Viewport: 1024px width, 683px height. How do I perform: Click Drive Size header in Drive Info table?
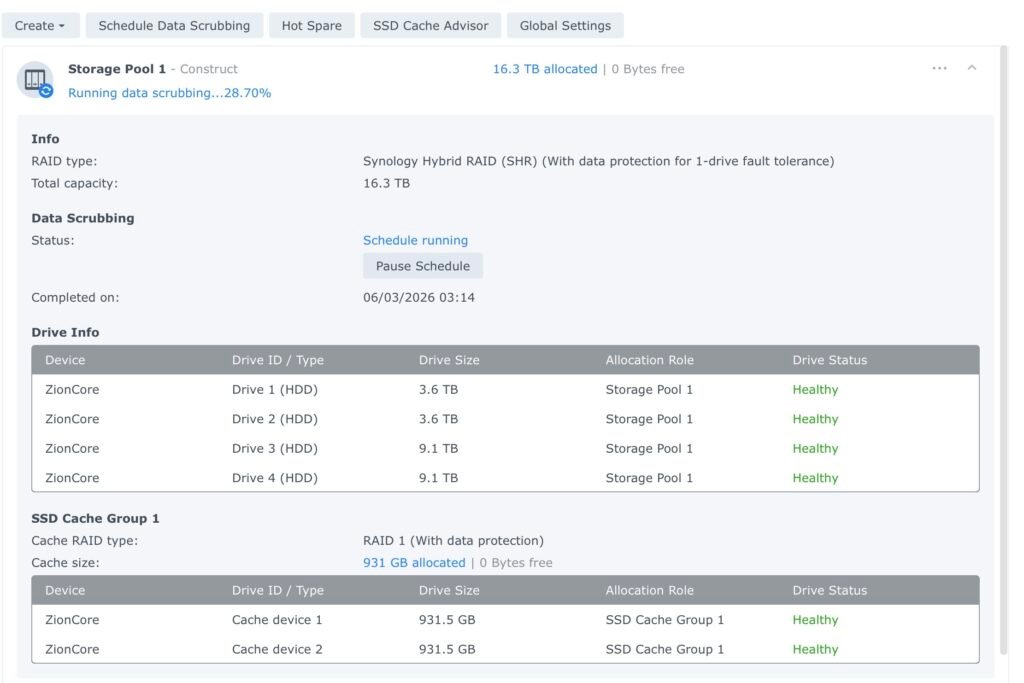[449, 360]
